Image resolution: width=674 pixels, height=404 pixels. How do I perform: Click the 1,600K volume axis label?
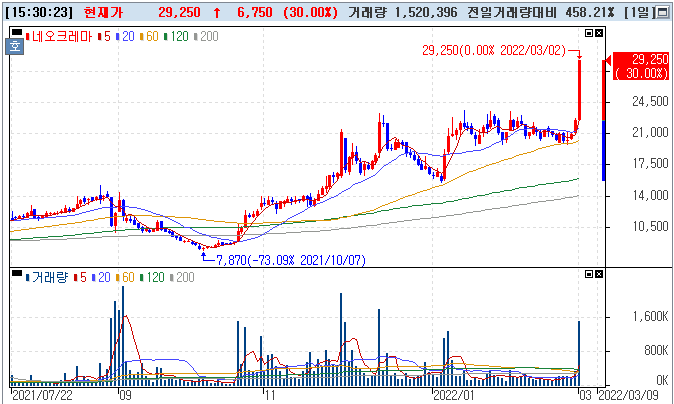tap(650, 317)
